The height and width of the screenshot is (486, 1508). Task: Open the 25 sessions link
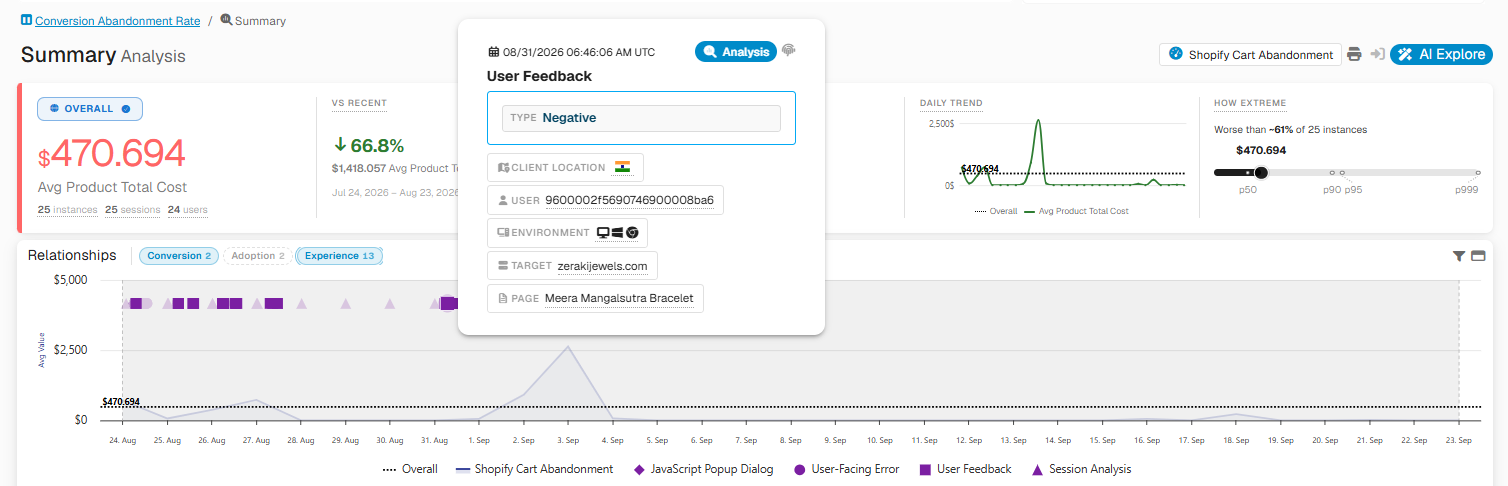coord(132,210)
